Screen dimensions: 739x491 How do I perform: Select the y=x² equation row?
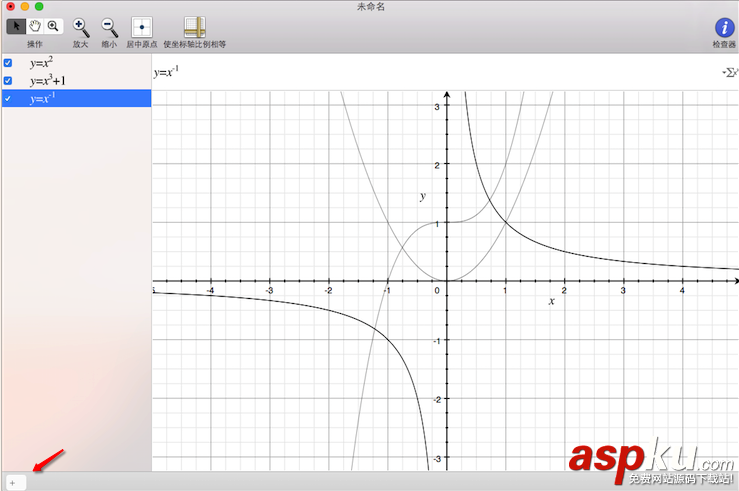coord(76,63)
